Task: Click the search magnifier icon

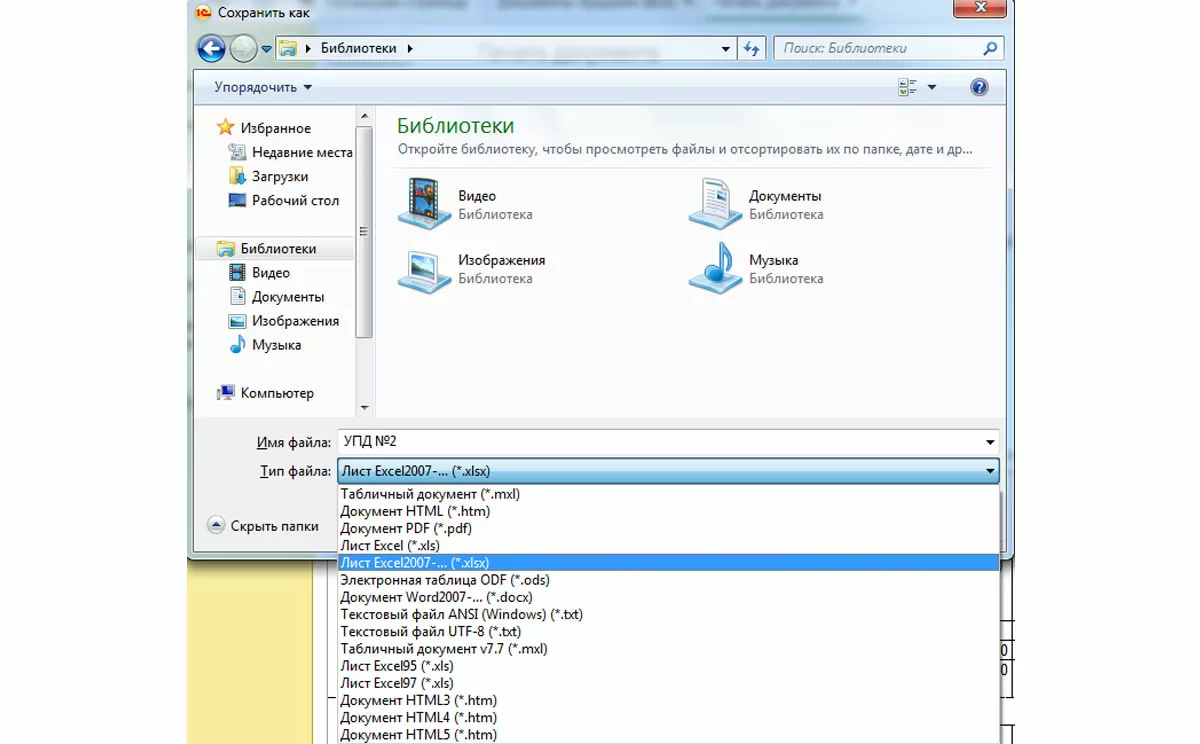Action: [990, 48]
